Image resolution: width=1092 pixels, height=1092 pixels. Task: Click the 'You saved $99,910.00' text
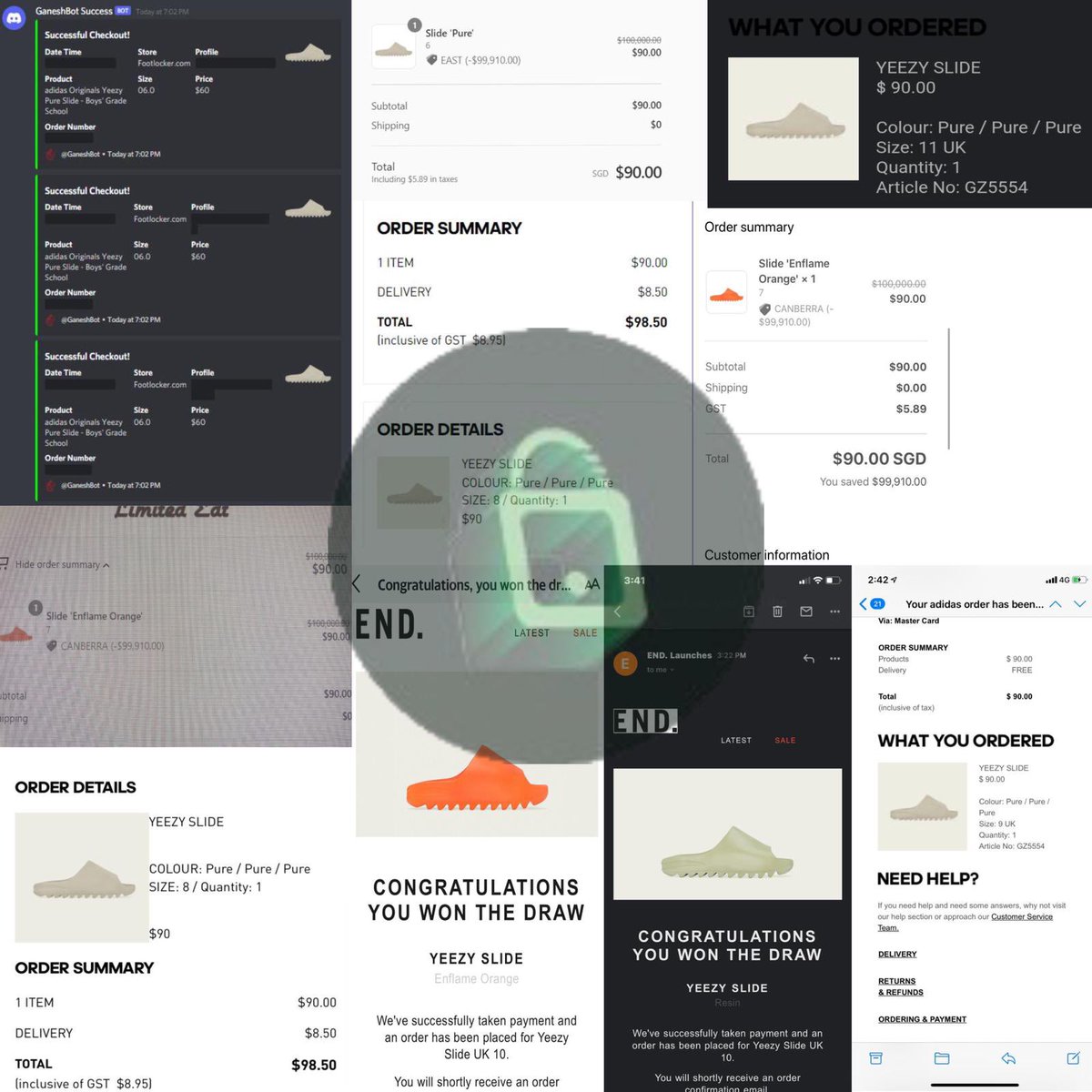point(873,482)
